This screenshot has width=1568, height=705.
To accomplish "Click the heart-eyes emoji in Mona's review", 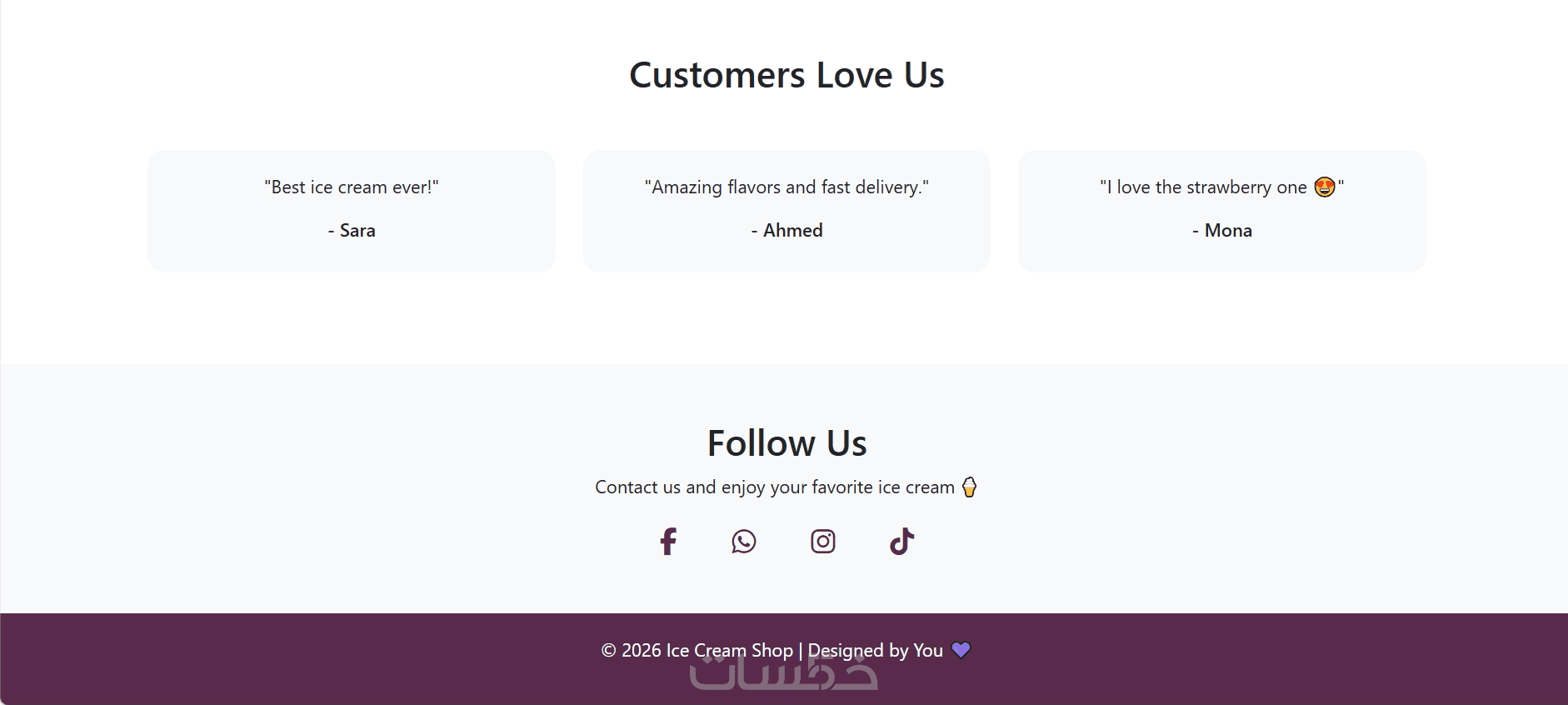I will coord(1324,187).
